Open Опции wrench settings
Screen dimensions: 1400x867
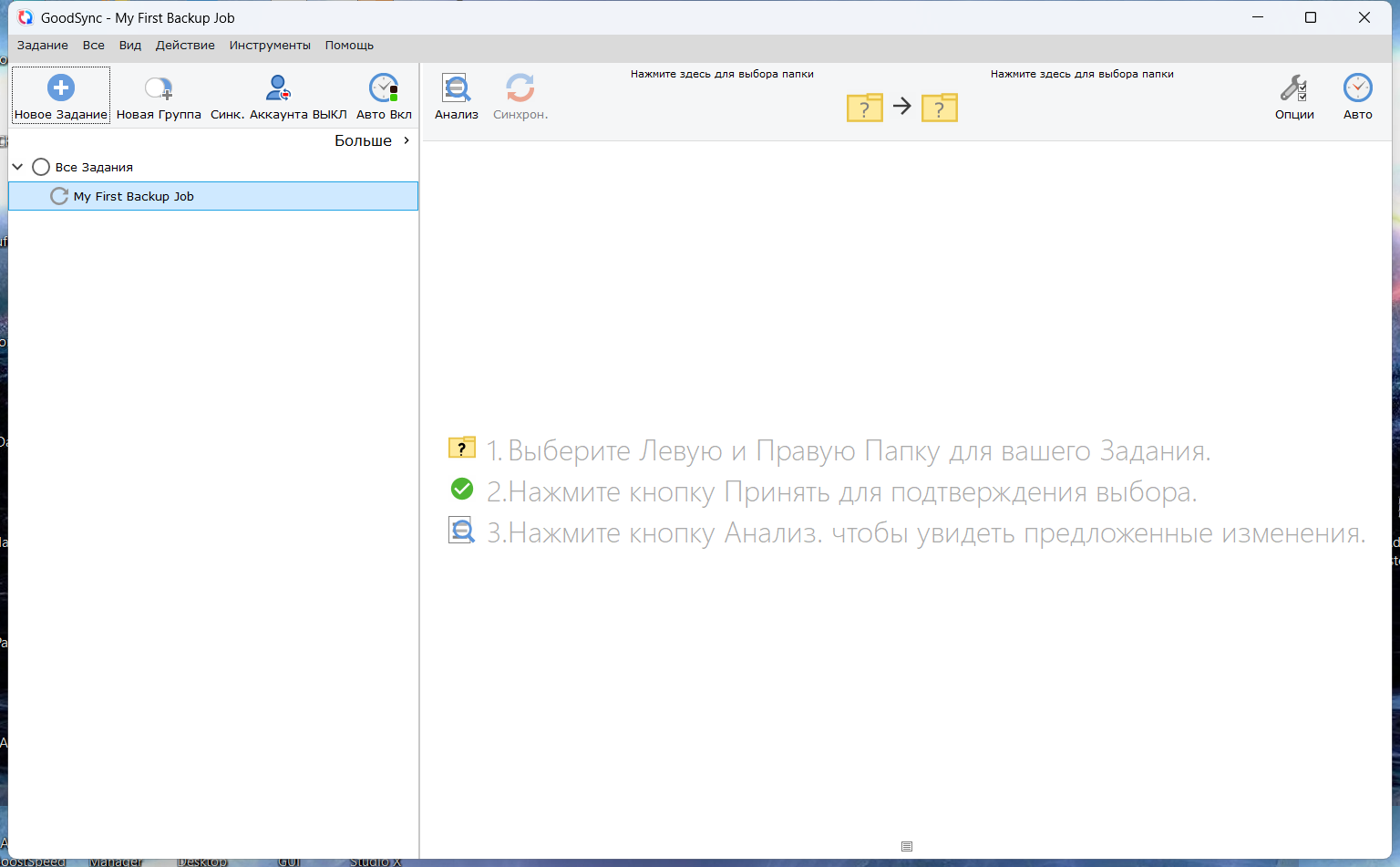[1293, 88]
